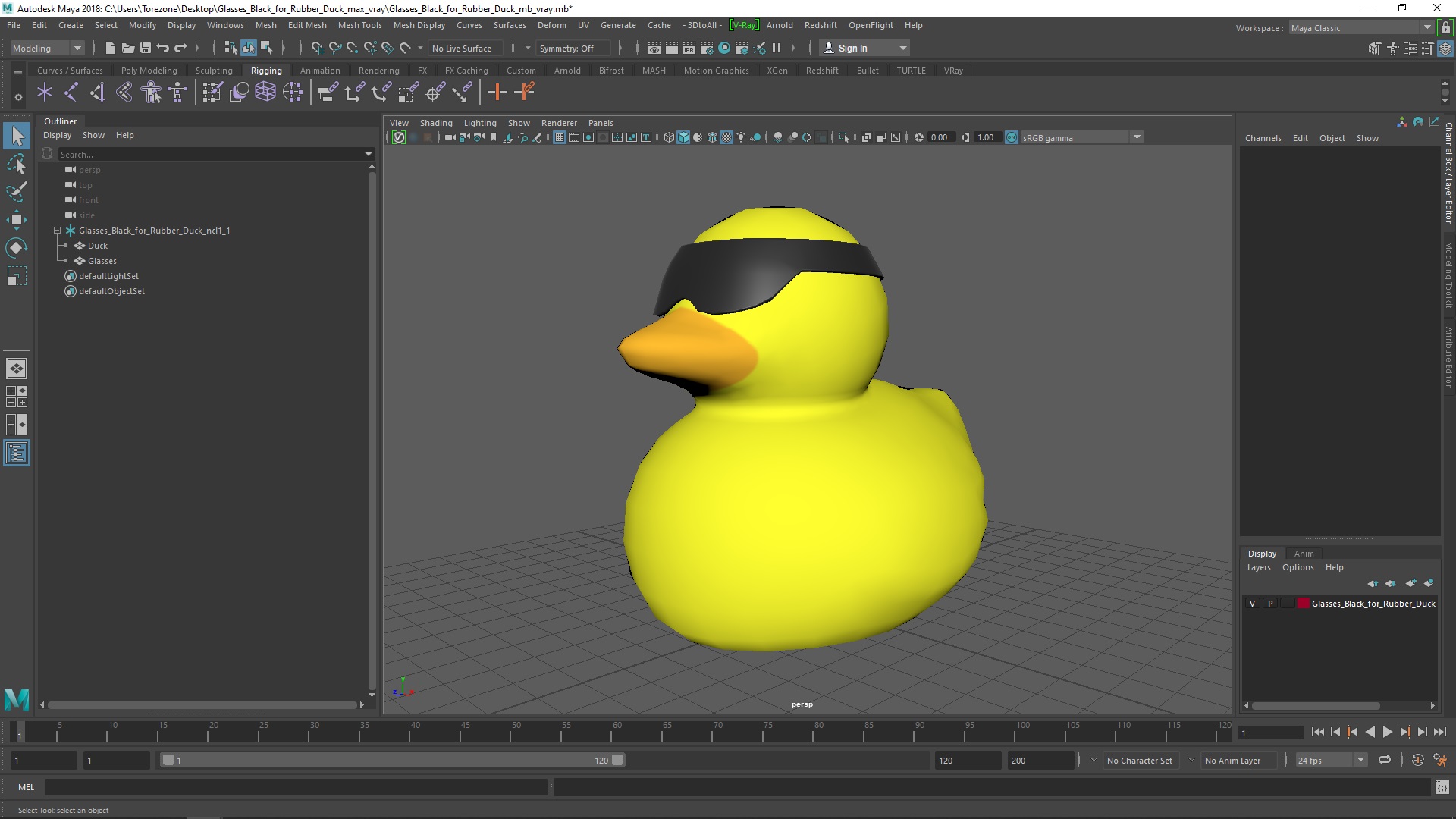
Task: Click the Quick Rig character icon
Action: click(x=152, y=93)
